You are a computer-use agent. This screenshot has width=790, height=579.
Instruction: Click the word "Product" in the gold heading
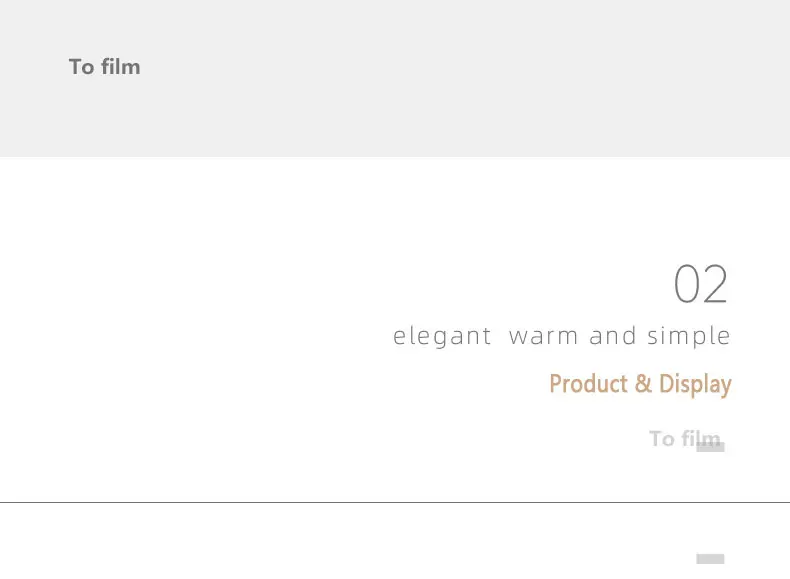(588, 384)
